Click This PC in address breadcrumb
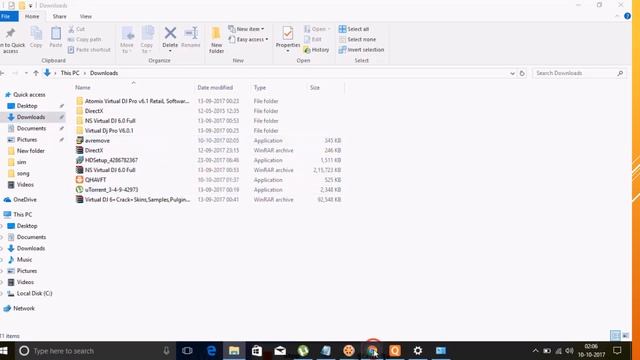Image resolution: width=640 pixels, height=360 pixels. click(70, 73)
